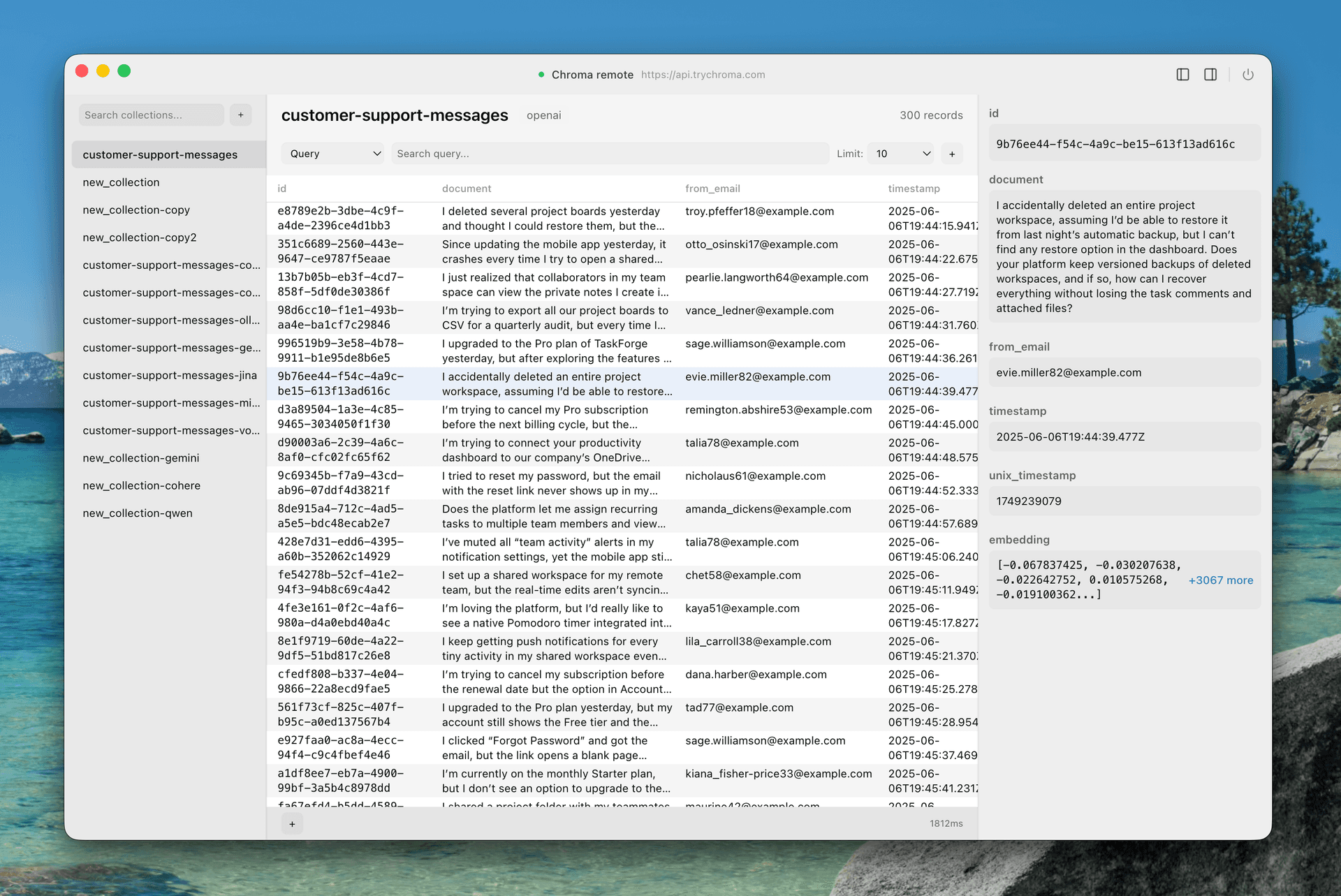Open the Query type dropdown

332,153
